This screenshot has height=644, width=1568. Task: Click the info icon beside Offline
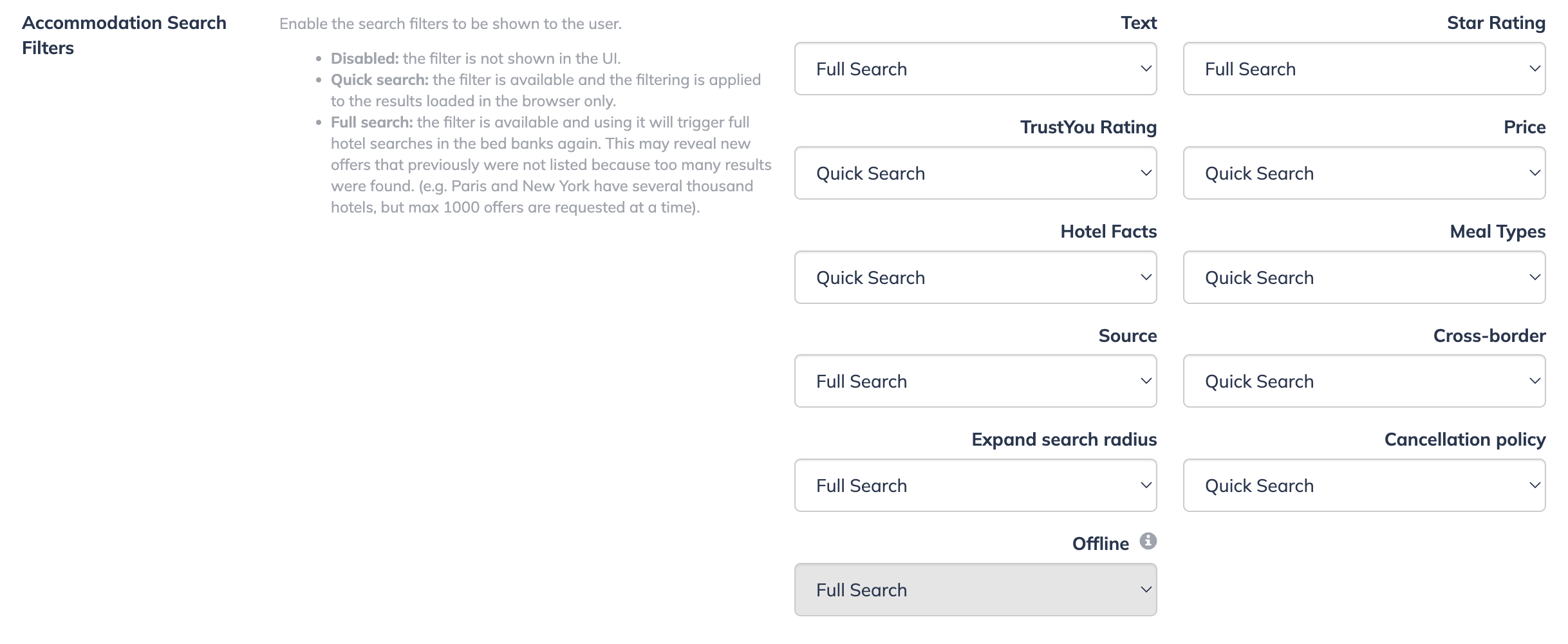1148,541
